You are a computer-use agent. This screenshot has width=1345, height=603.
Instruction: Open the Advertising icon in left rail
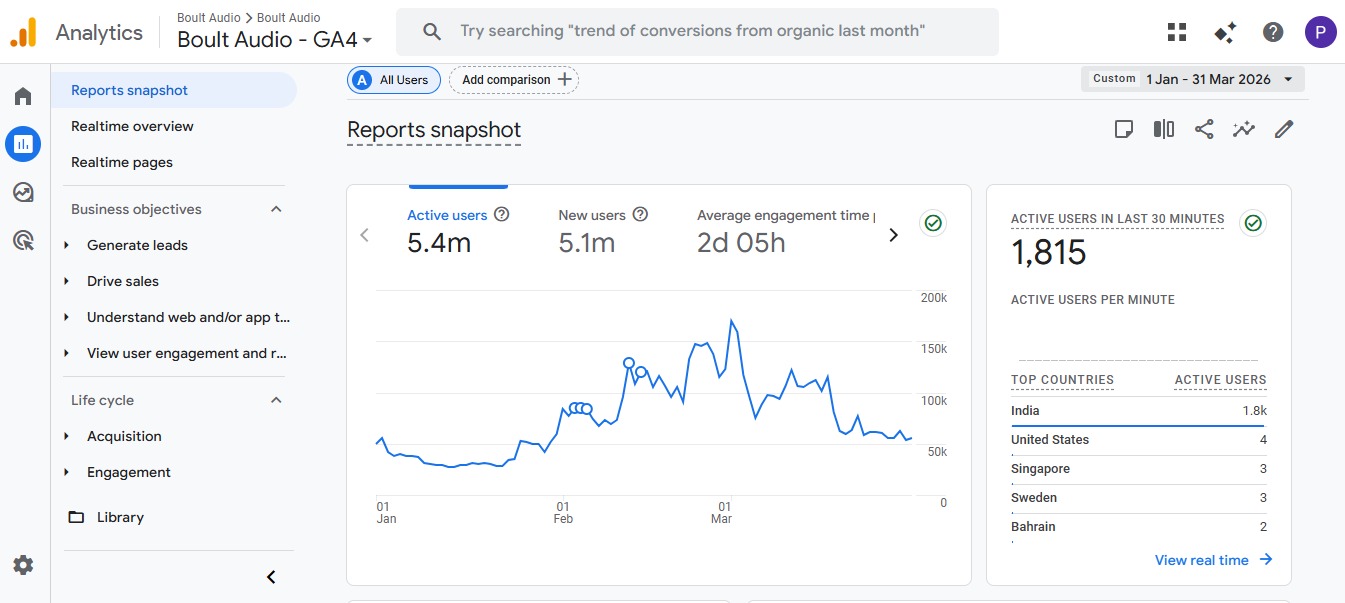point(23,240)
